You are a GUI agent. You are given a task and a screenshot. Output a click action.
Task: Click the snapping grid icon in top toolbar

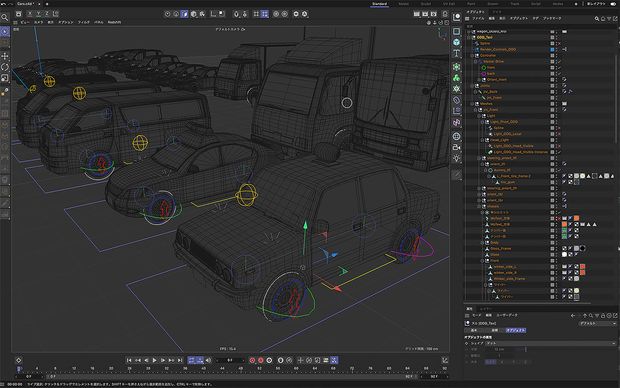265,14
